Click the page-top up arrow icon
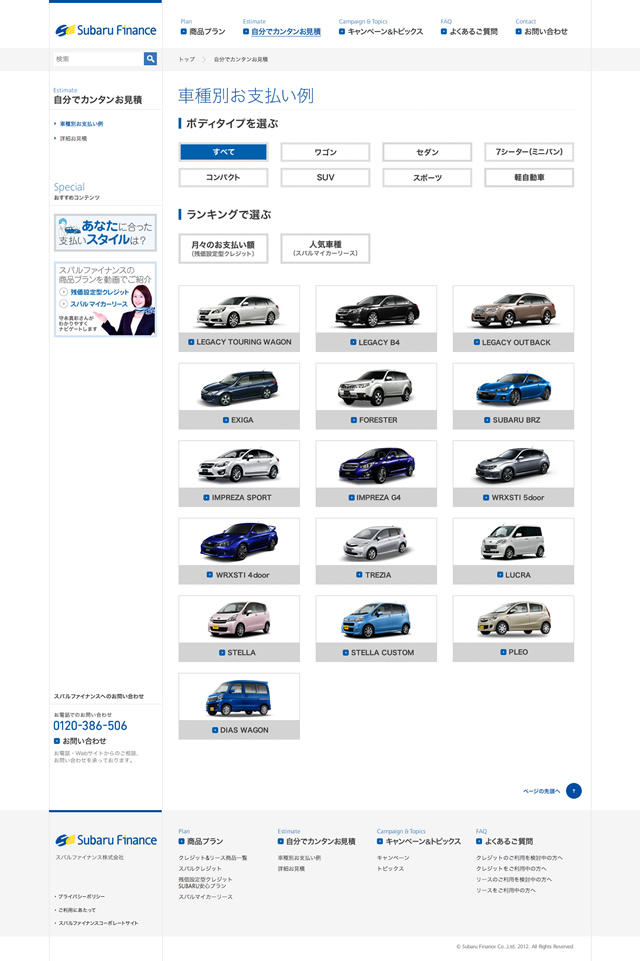This screenshot has height=961, width=640. [x=574, y=791]
